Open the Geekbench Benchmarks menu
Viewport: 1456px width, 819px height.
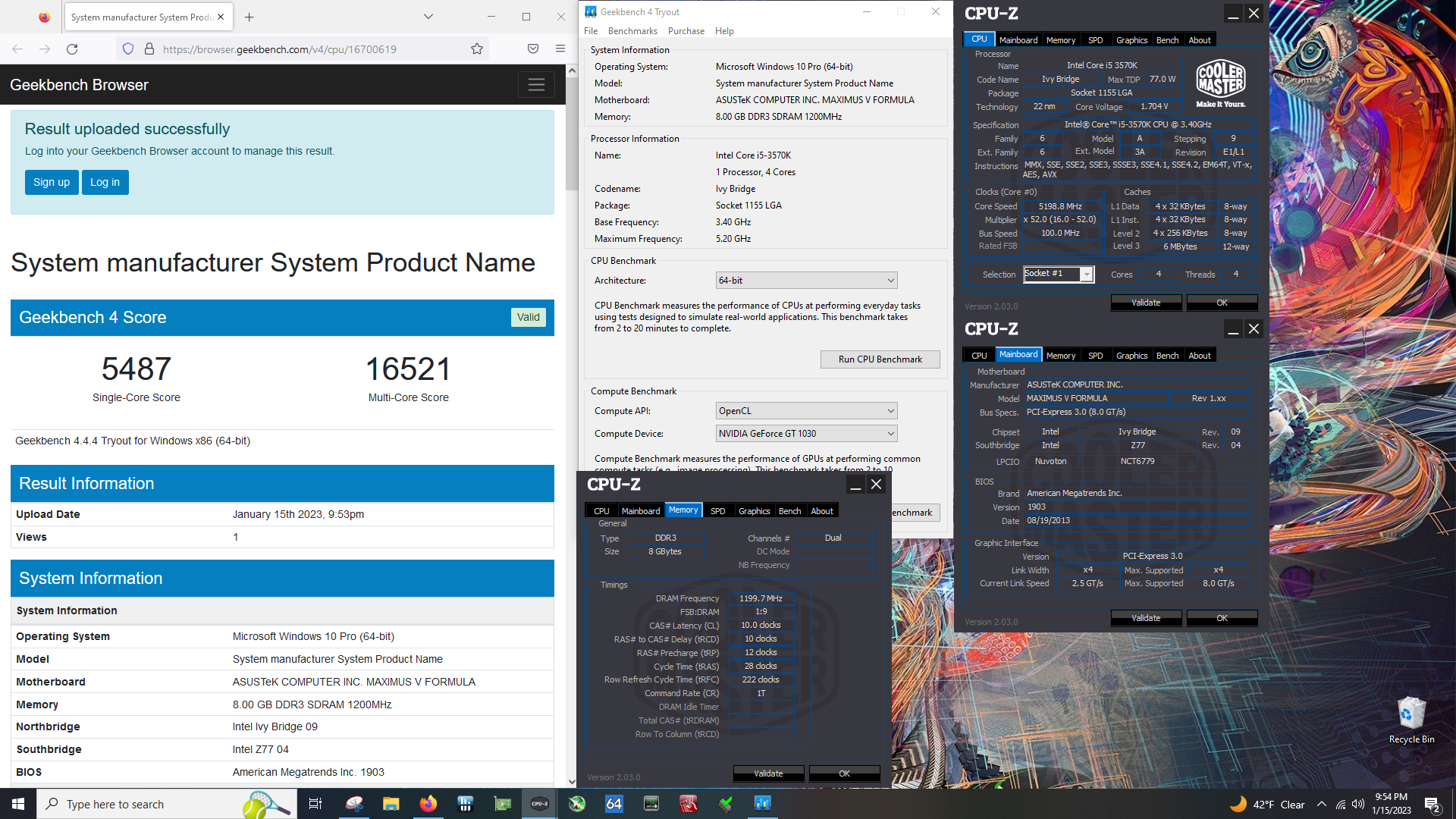pos(632,31)
